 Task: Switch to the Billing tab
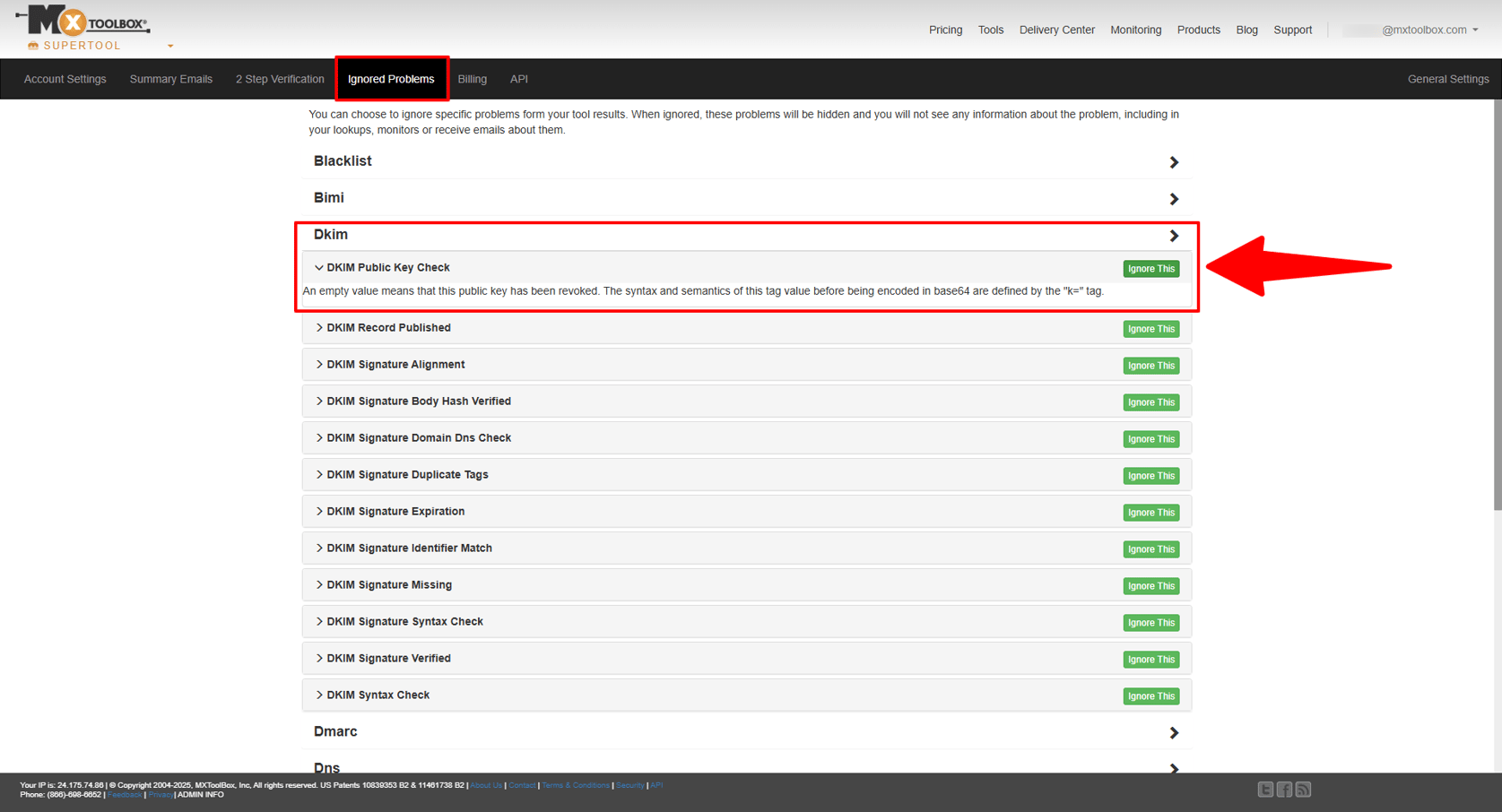coord(472,79)
